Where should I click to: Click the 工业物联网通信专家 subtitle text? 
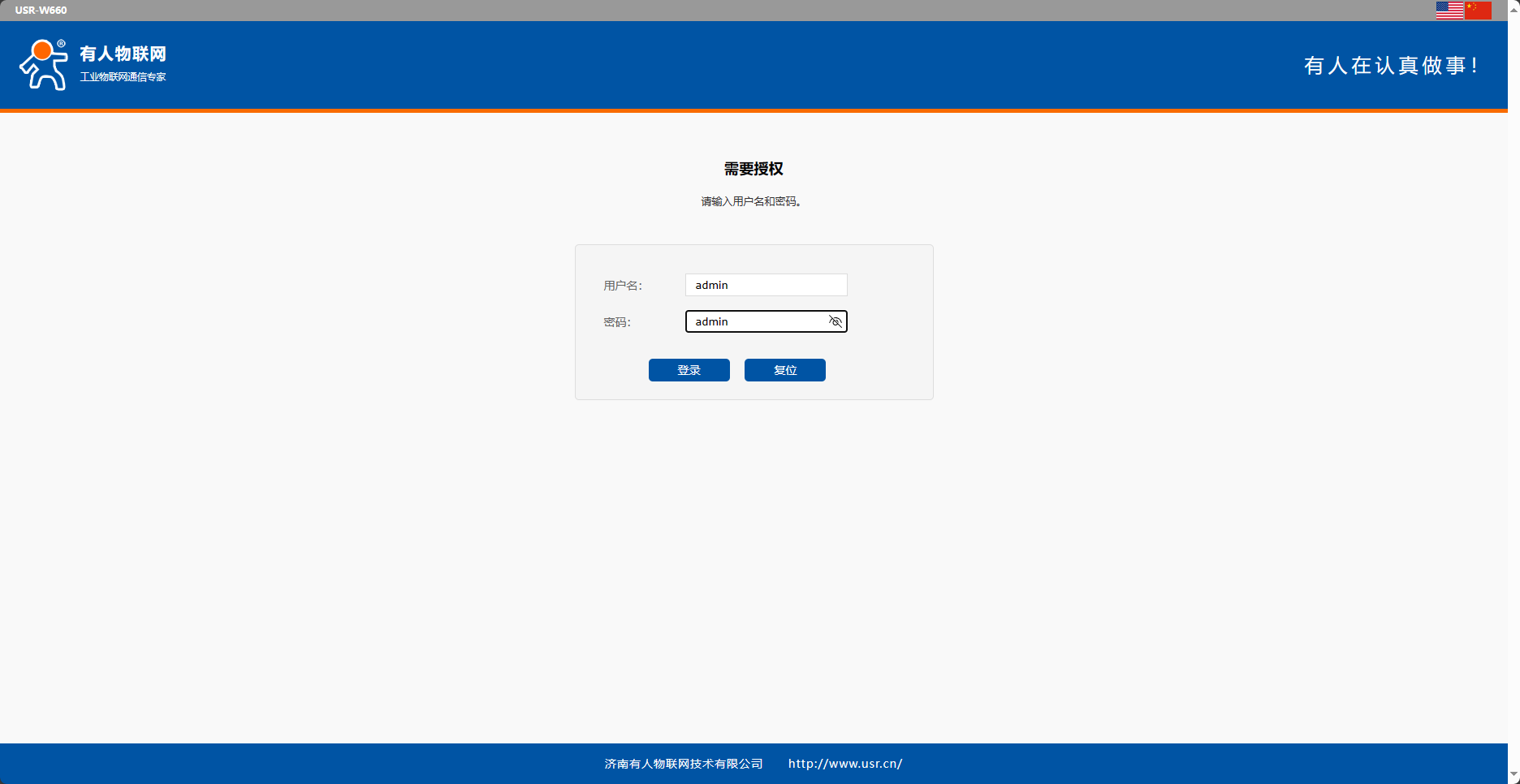[123, 77]
